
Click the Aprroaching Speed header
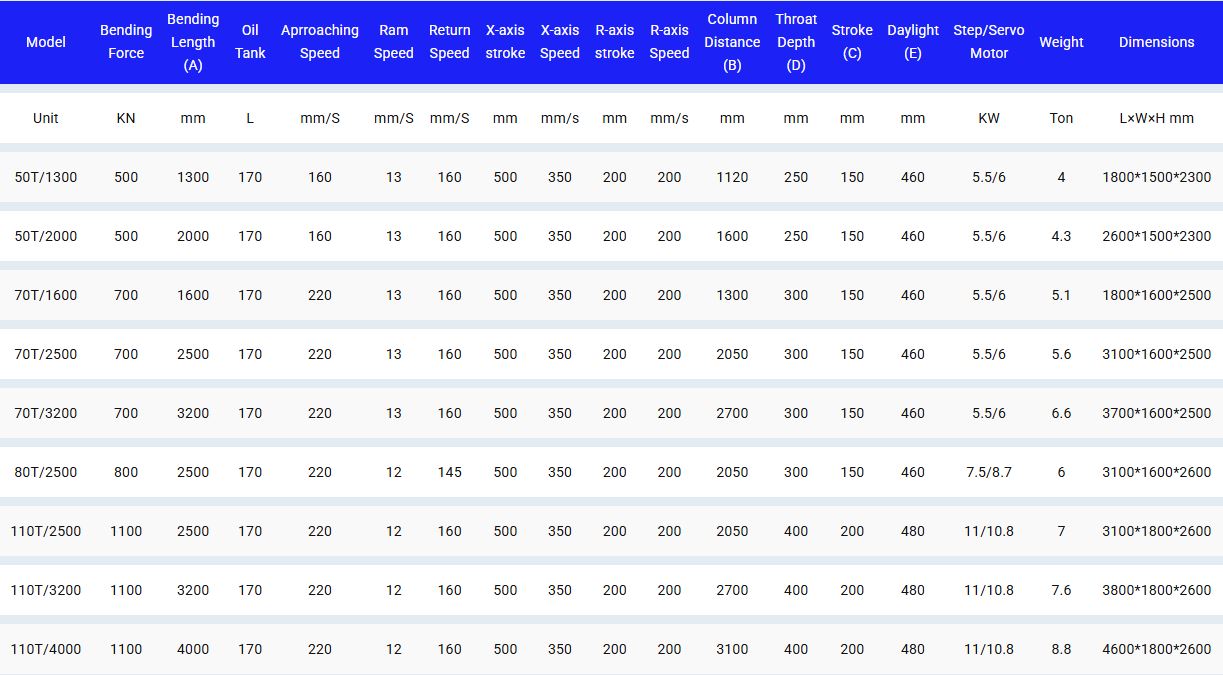pyautogui.click(x=320, y=42)
